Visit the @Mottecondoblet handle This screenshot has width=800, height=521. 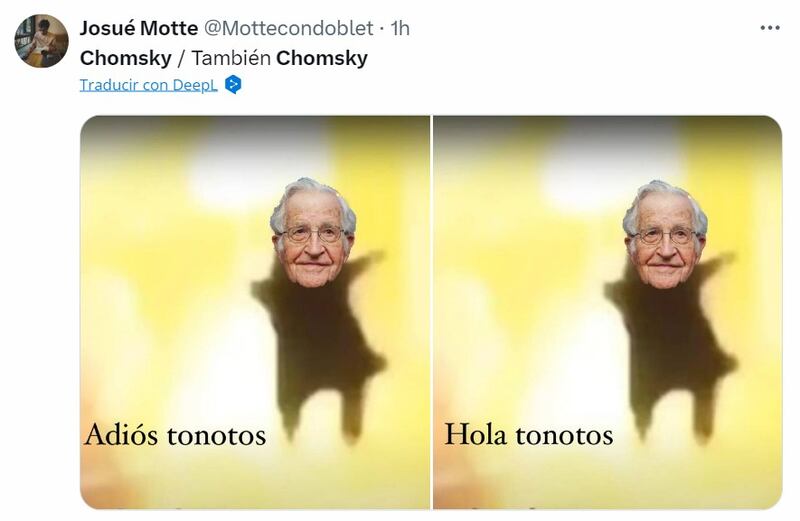(x=289, y=28)
